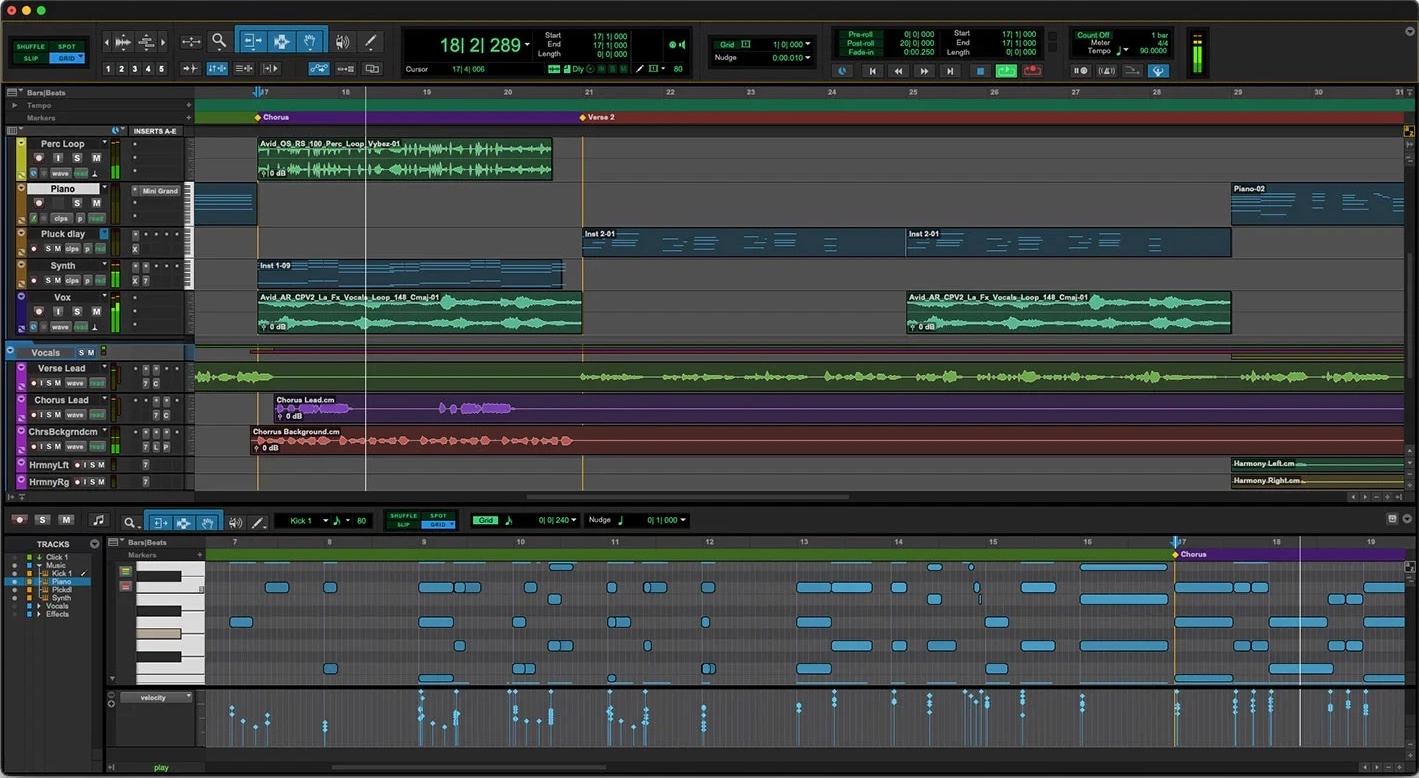
Task: Click the blue Tempo Ruler Enable (Conductor) icon
Action: tap(1157, 71)
